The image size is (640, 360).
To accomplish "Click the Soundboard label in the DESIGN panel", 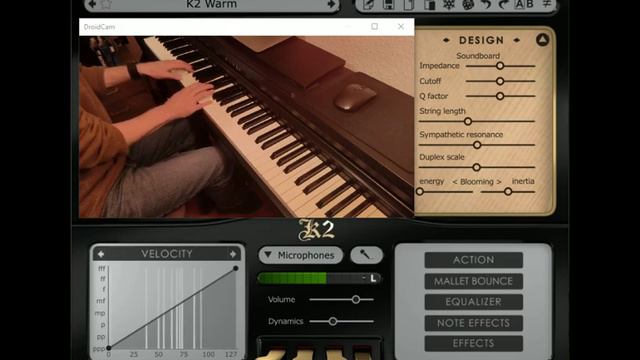I will [478, 56].
